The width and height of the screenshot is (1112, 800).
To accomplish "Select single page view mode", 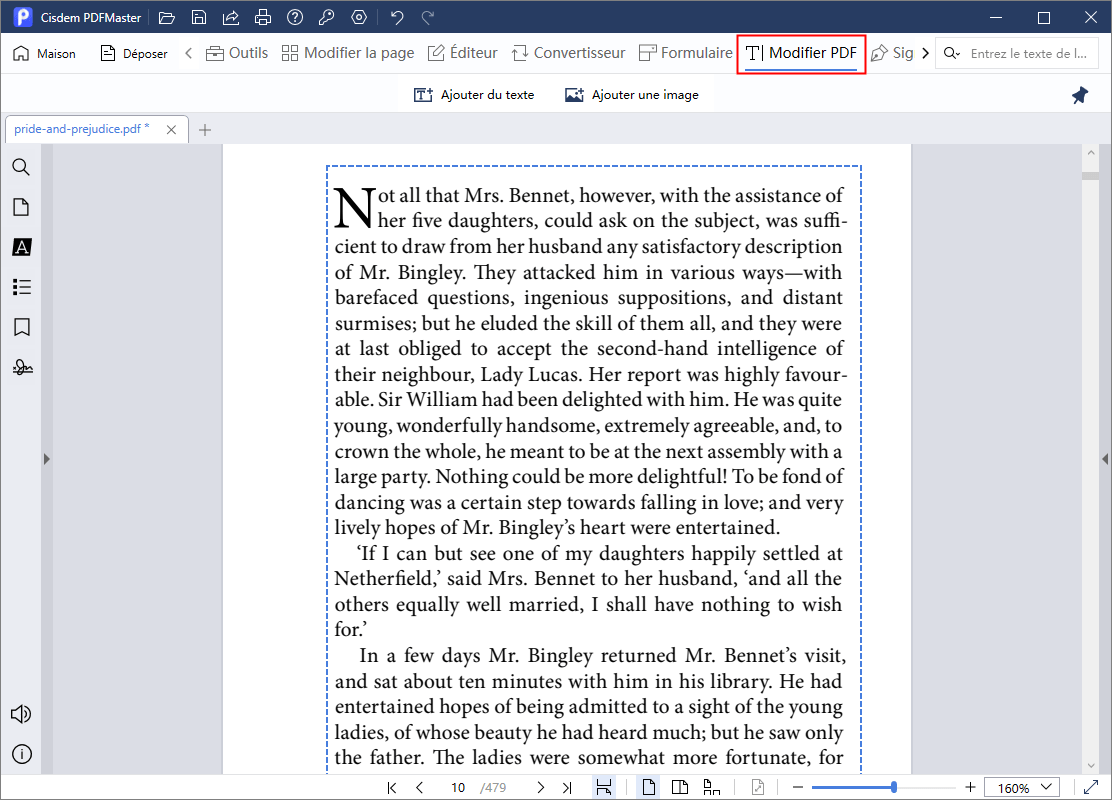I will 648,788.
